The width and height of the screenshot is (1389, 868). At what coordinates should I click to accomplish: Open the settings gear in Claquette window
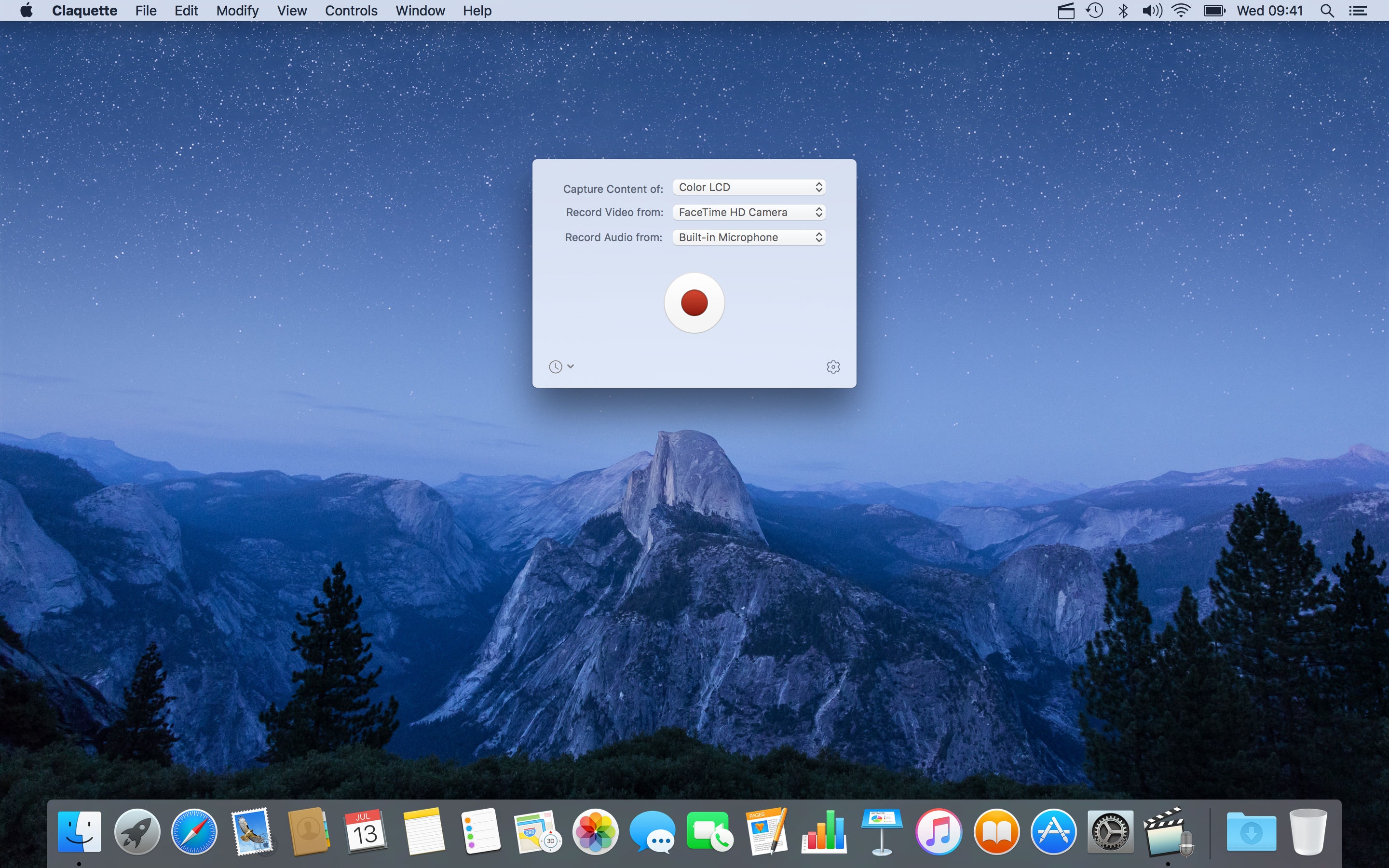(x=833, y=367)
